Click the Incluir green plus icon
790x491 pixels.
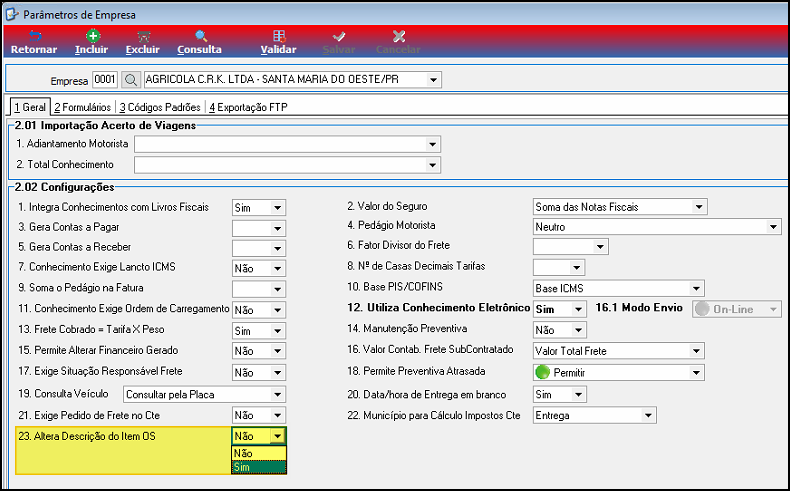93,36
